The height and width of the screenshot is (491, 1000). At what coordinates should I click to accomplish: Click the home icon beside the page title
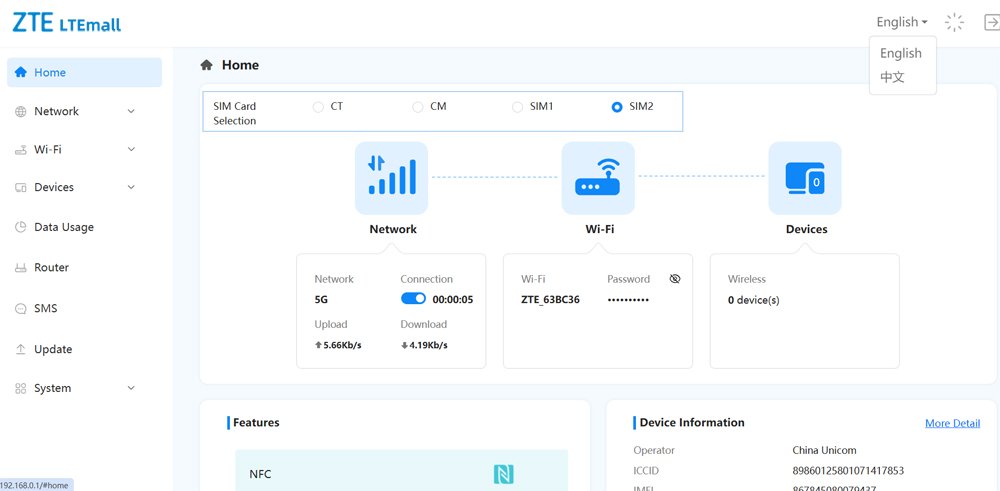point(207,65)
